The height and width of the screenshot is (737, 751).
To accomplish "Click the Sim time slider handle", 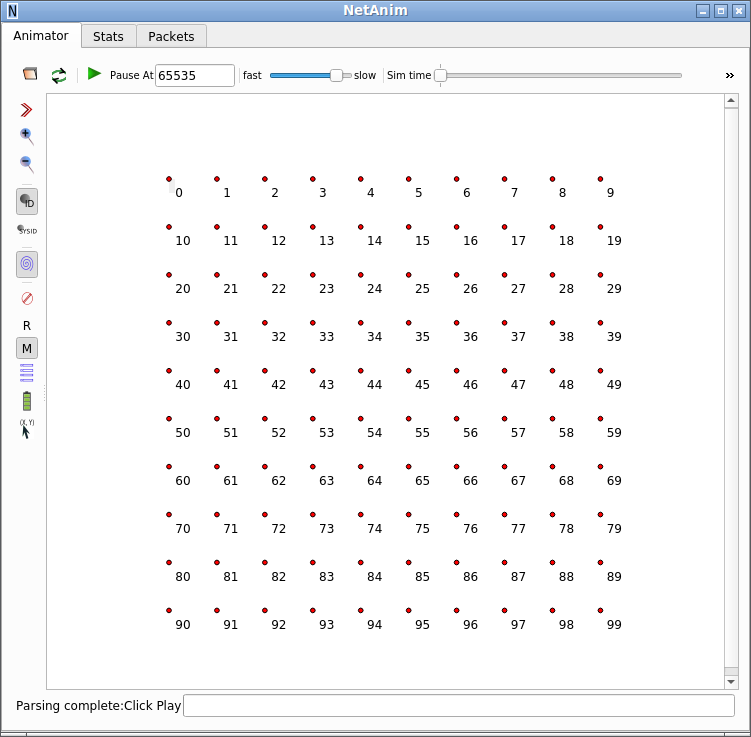I will (x=440, y=76).
